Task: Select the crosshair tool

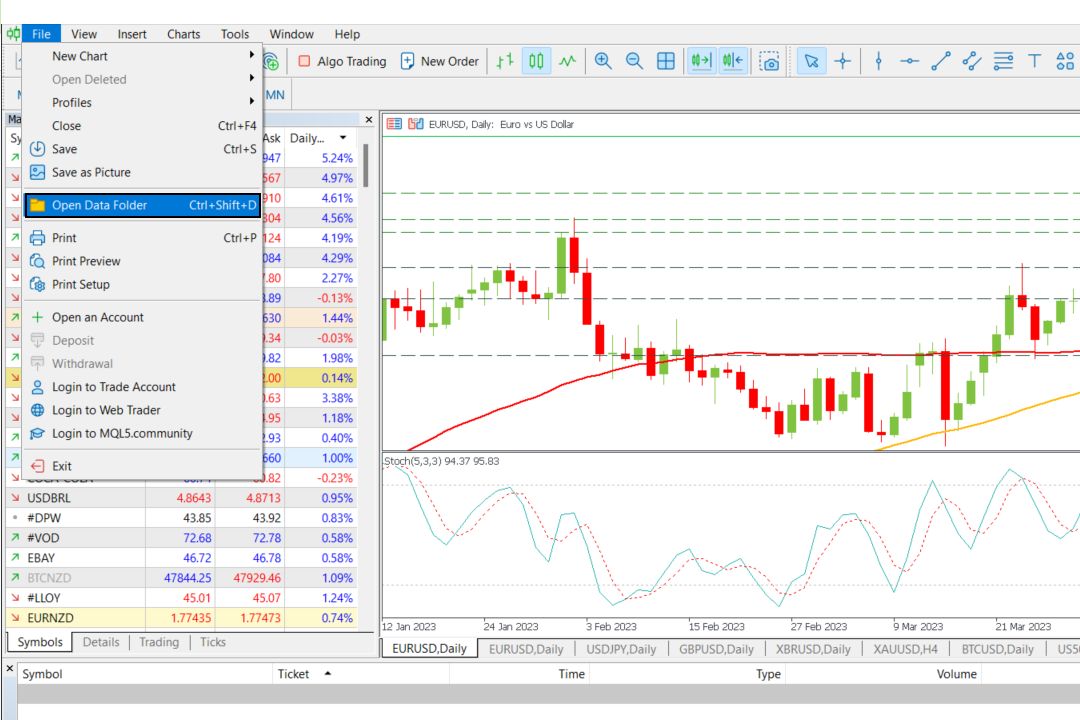Action: pyautogui.click(x=842, y=61)
